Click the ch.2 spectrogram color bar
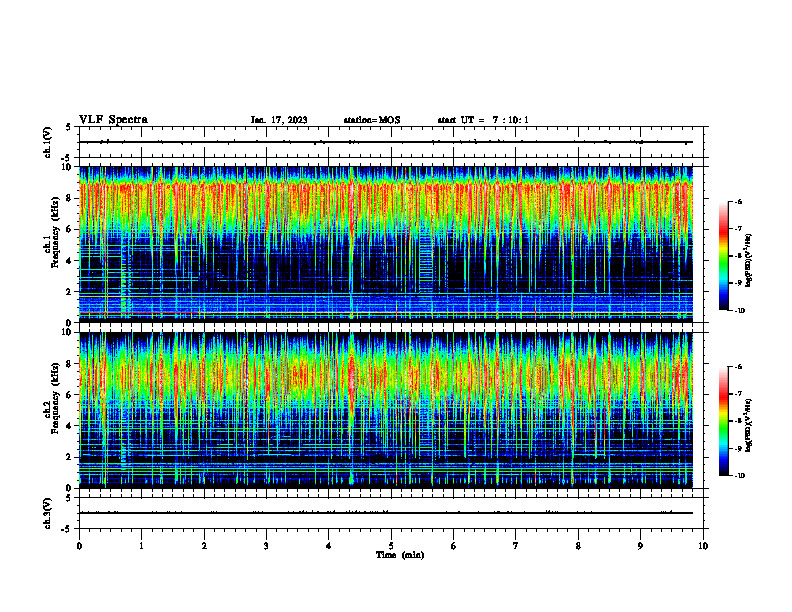 pyautogui.click(x=723, y=421)
